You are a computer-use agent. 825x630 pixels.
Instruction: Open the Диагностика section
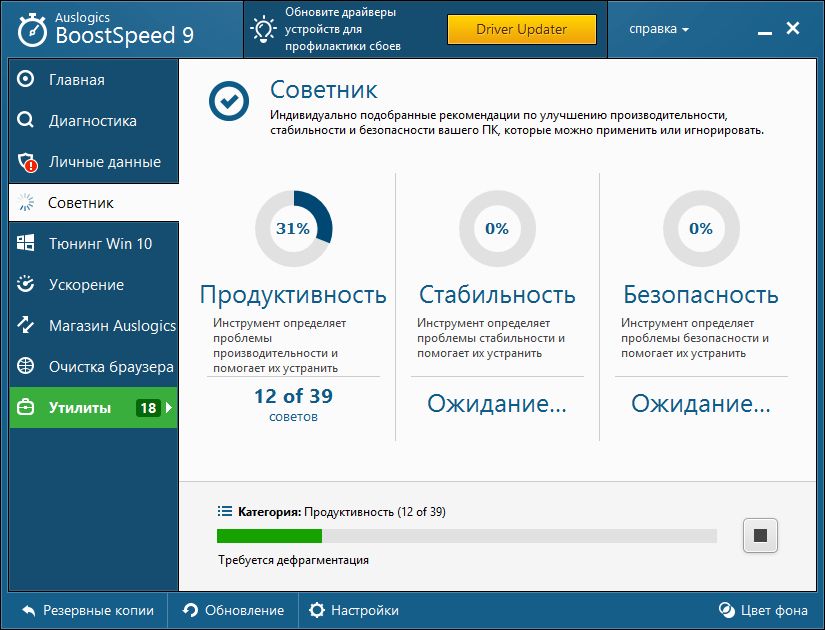click(x=94, y=121)
